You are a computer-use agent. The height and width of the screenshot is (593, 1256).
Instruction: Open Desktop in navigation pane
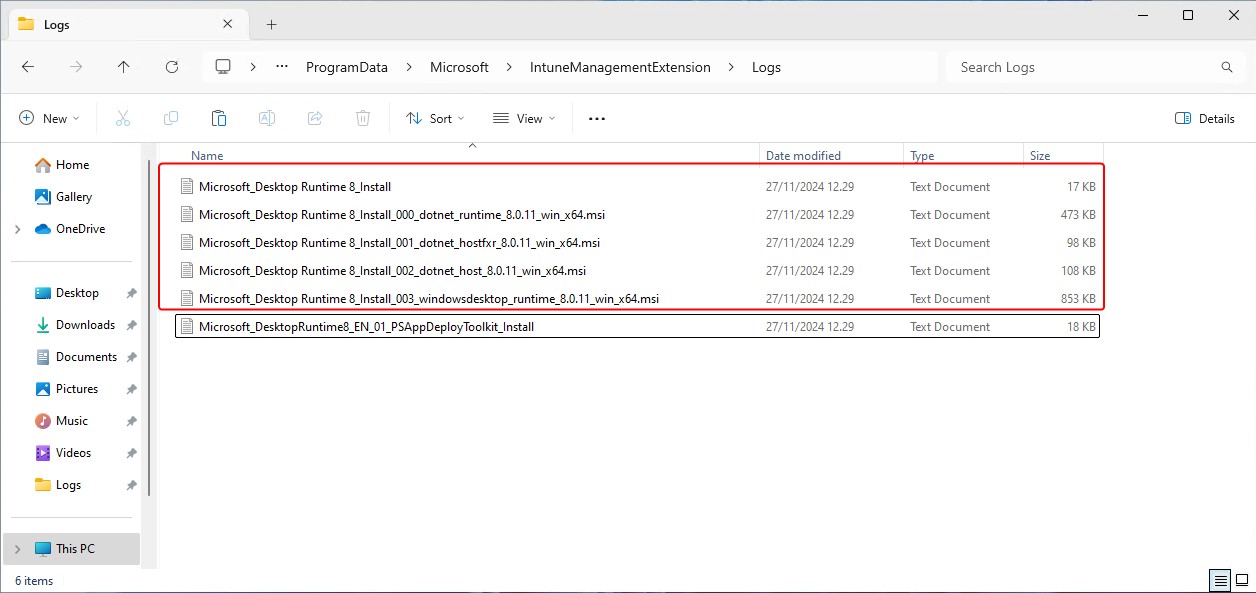[x=77, y=293]
